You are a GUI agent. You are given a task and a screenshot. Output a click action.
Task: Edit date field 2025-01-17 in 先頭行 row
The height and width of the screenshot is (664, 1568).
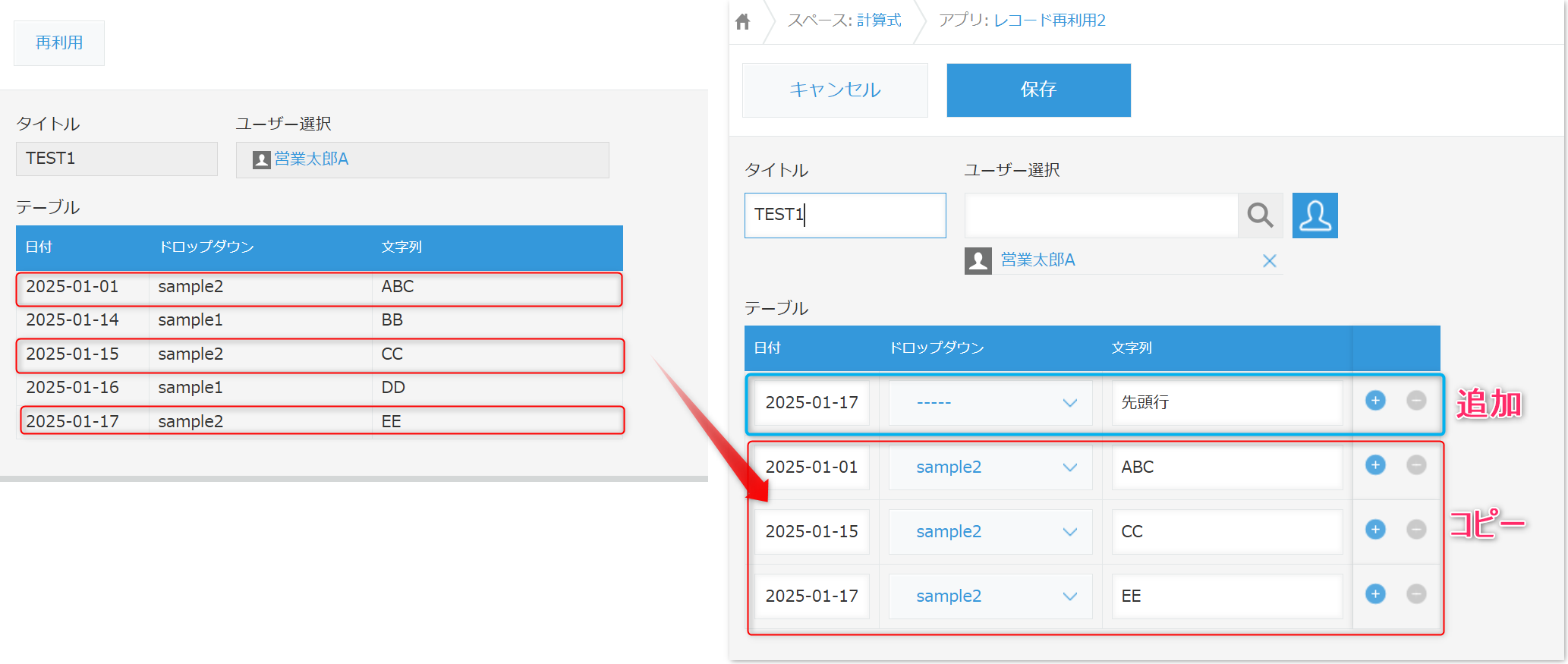[811, 403]
